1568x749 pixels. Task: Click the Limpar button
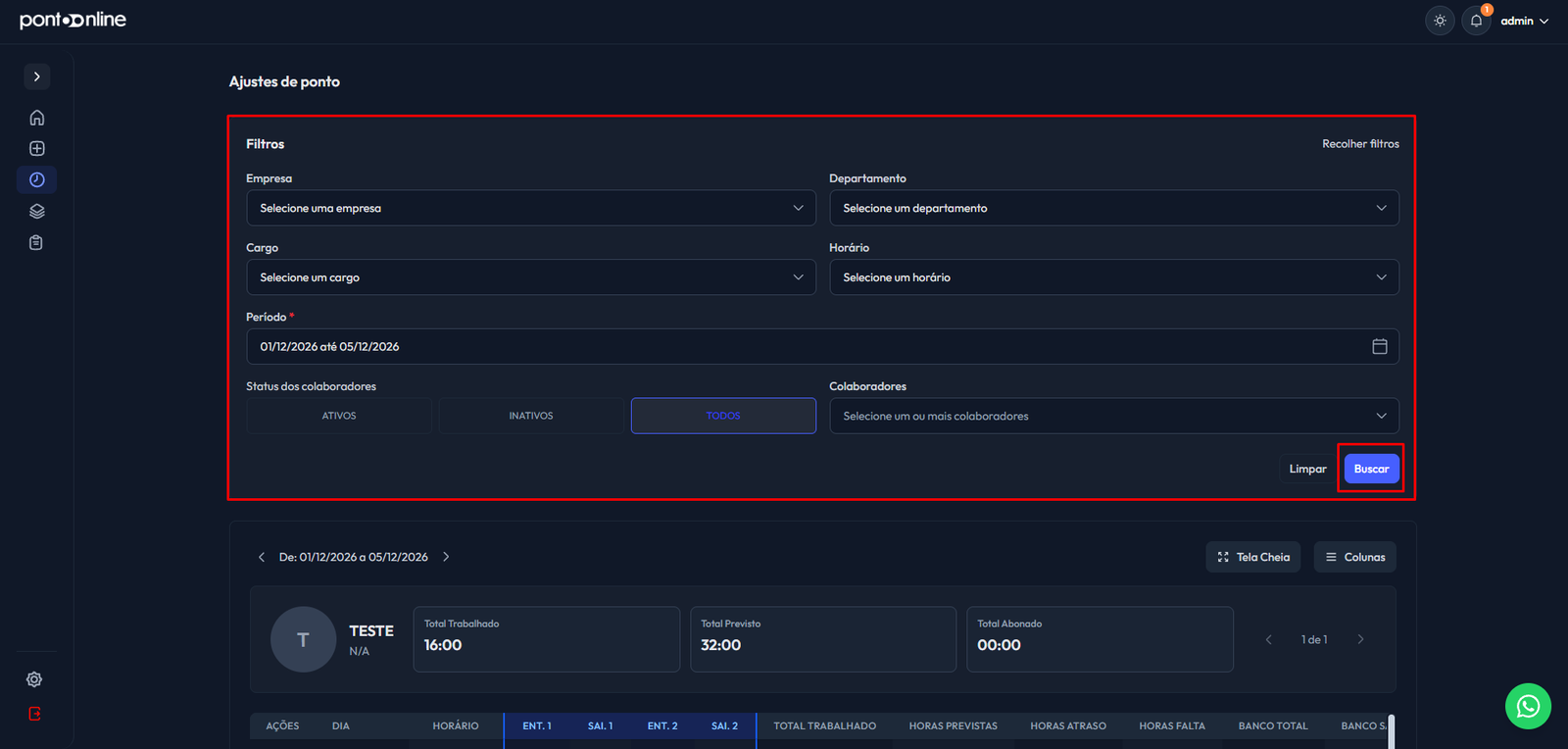[1307, 469]
